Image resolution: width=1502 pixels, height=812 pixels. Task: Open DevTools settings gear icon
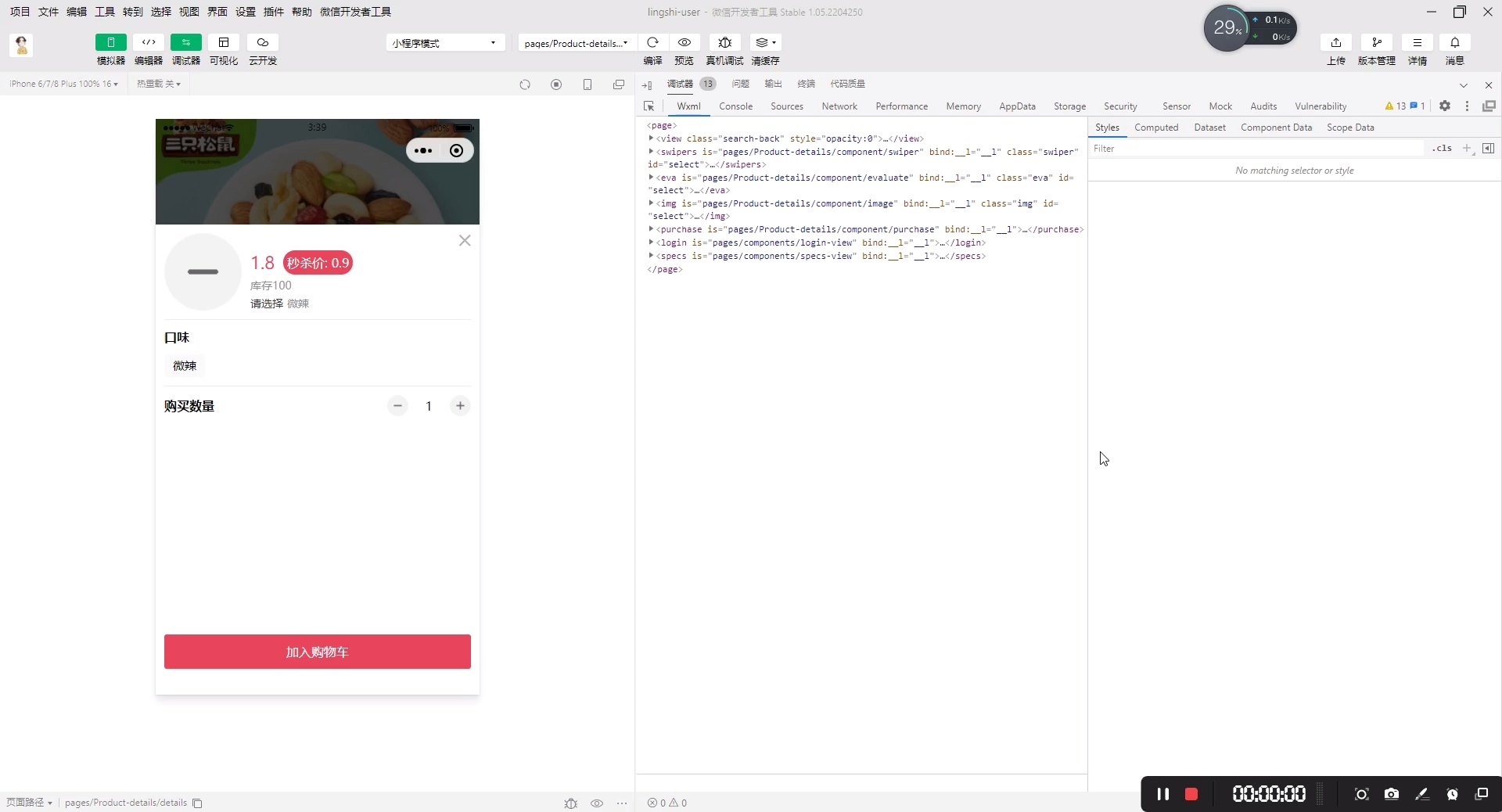1445,106
